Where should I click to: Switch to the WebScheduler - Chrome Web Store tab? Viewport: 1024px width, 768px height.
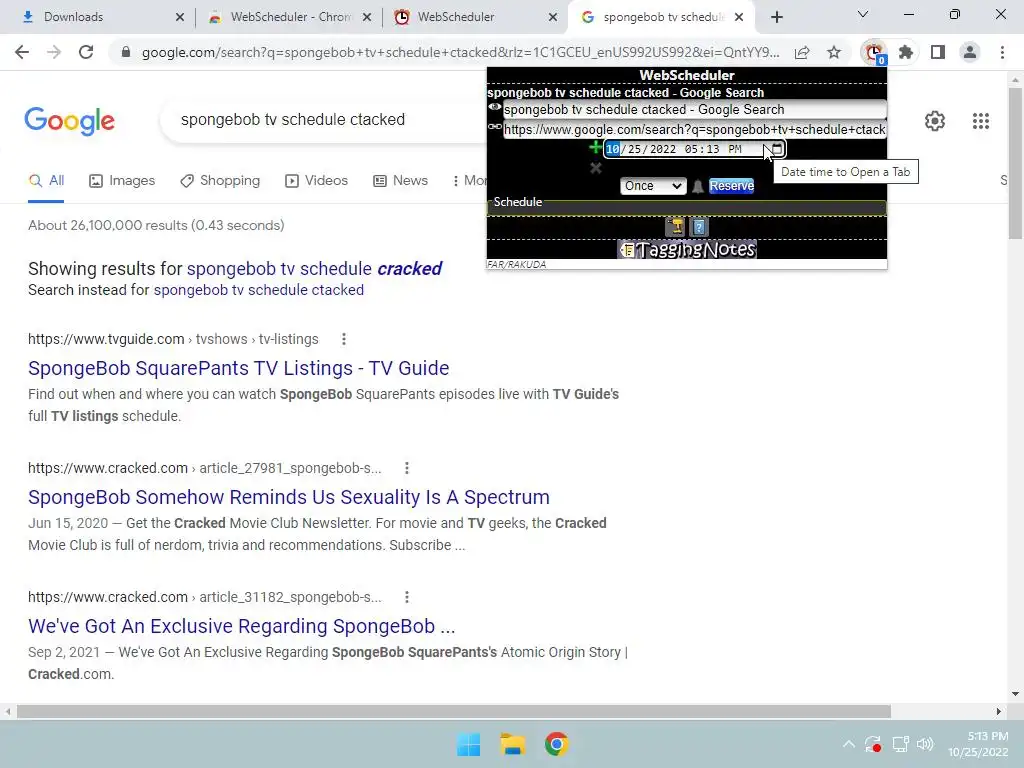click(x=289, y=17)
